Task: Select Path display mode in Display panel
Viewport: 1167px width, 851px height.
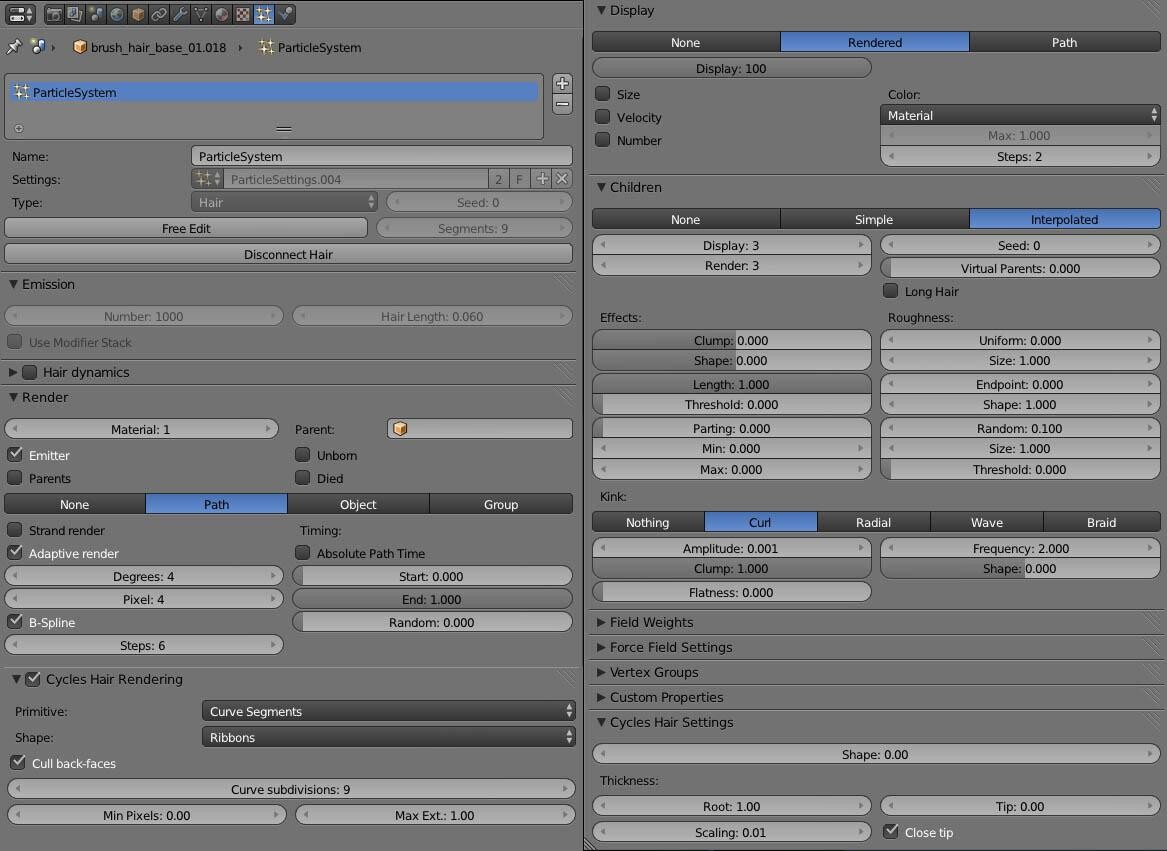Action: (x=1064, y=42)
